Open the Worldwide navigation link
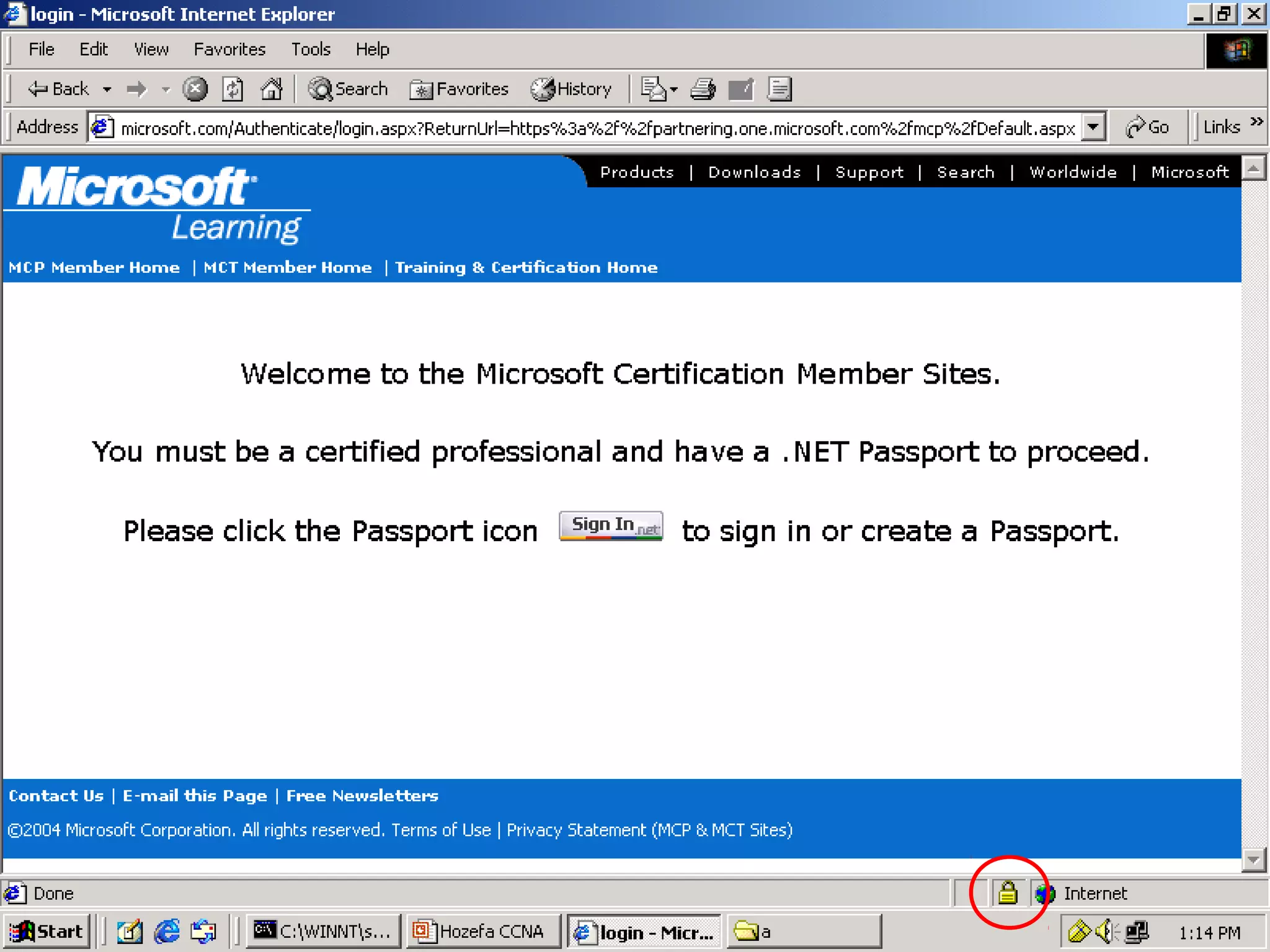This screenshot has width=1270, height=952. (1073, 172)
